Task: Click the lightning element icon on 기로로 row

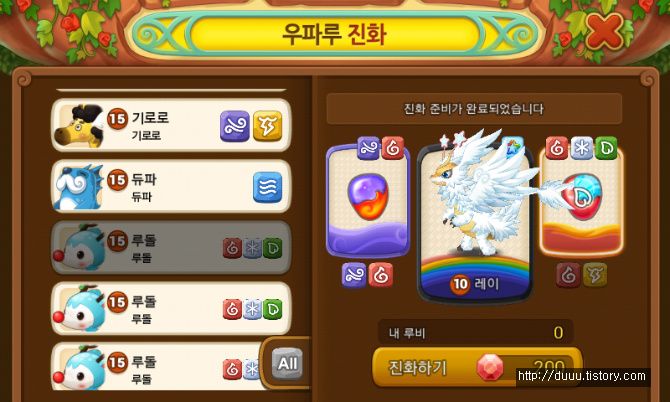Action: tap(267, 126)
